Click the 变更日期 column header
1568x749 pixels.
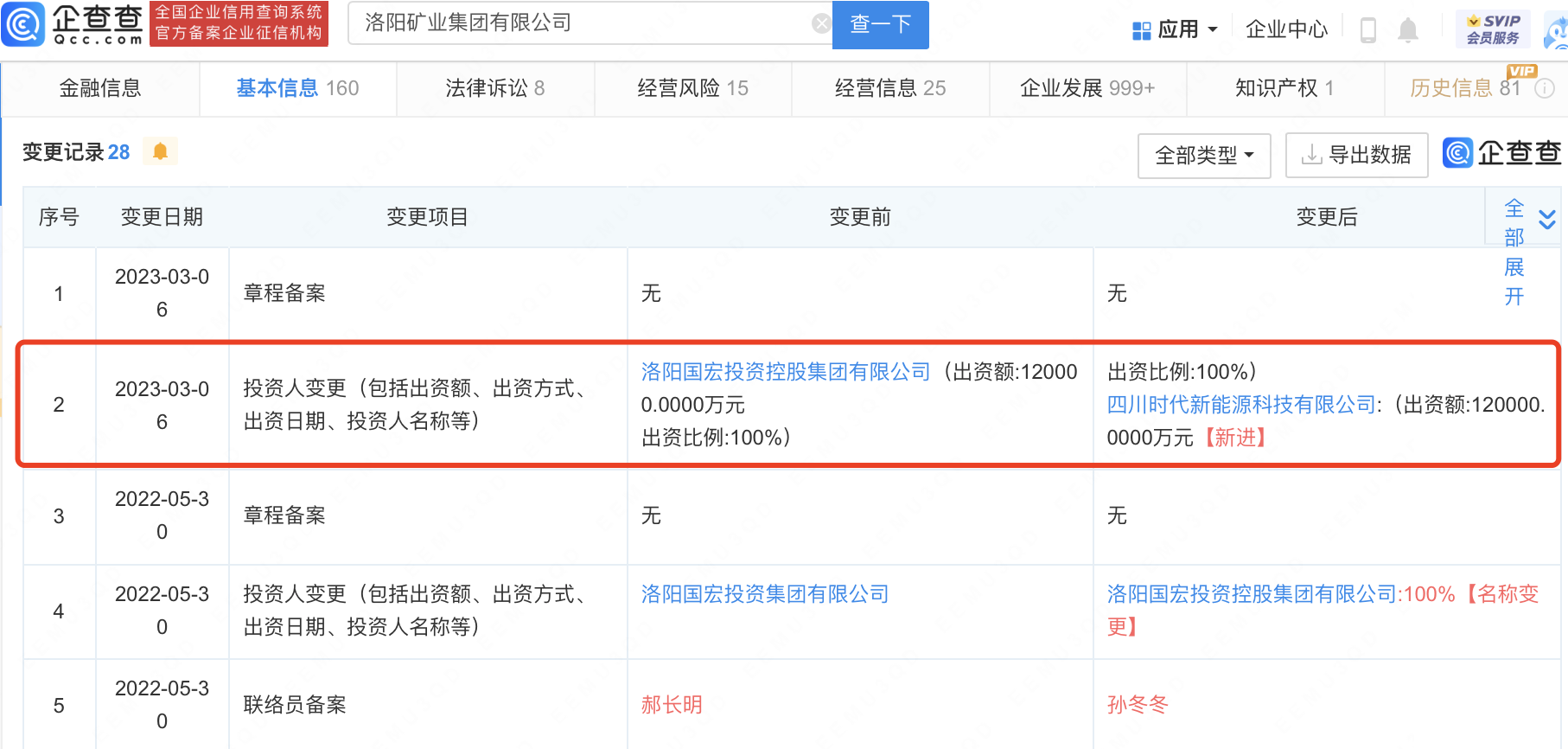[x=162, y=217]
